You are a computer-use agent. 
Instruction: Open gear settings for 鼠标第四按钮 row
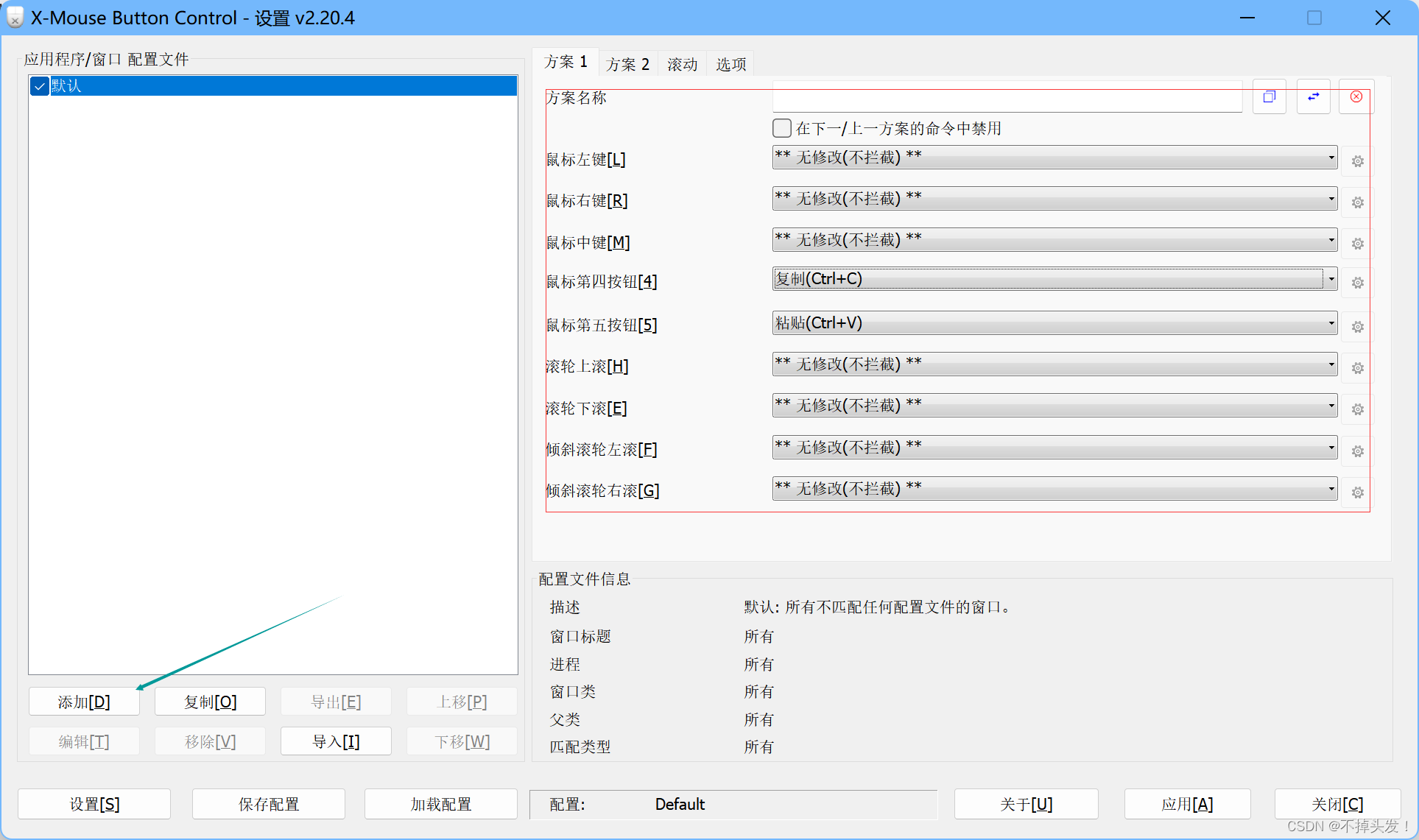(x=1357, y=283)
